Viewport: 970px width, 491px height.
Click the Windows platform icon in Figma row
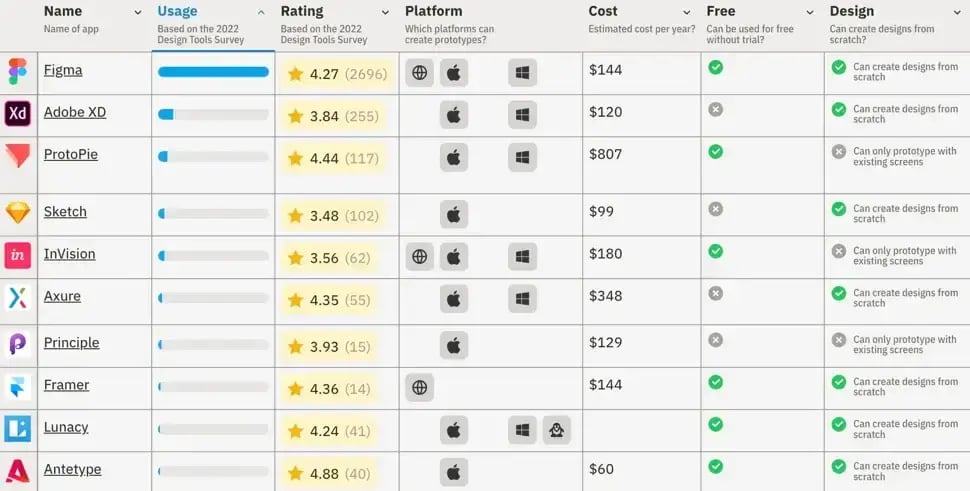coord(523,73)
